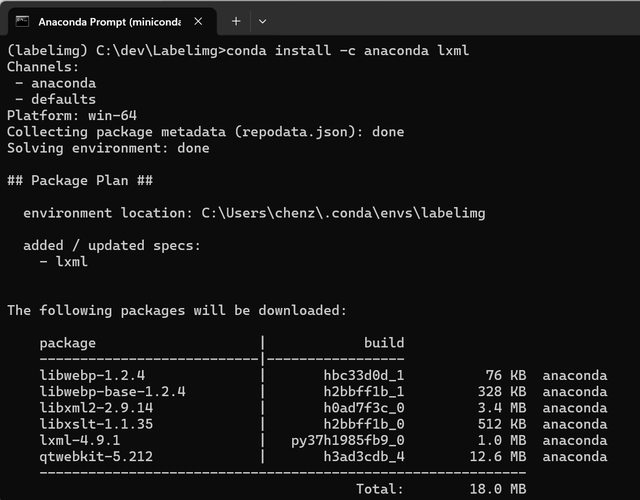
Task: Click the Anaconda Prompt terminal icon in tab
Action: tap(22, 21)
